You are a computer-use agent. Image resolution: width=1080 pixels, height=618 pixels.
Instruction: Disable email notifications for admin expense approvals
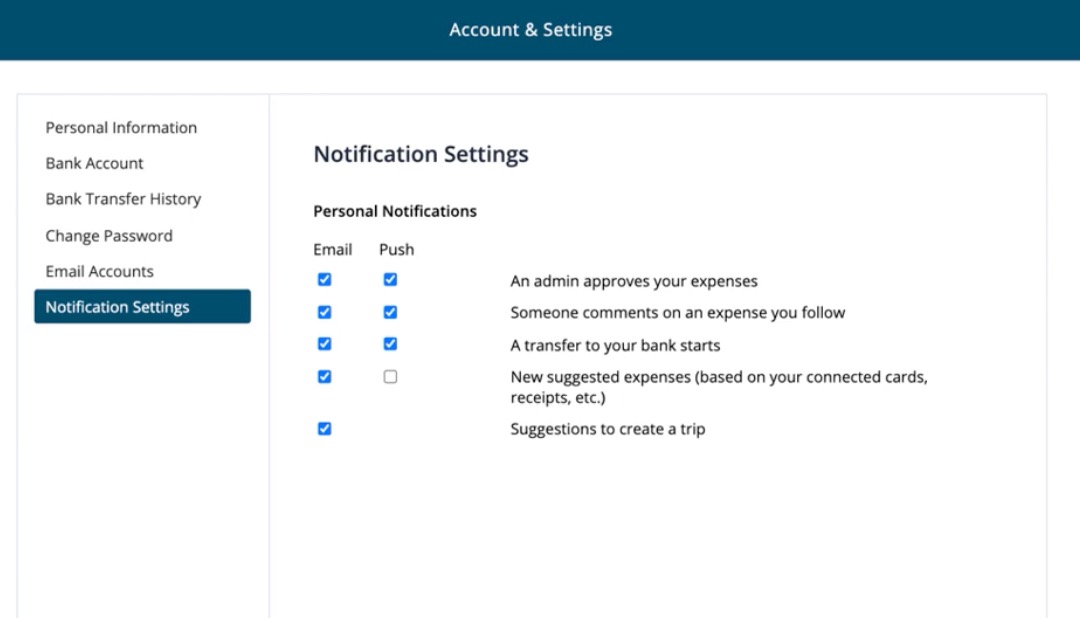click(x=324, y=279)
